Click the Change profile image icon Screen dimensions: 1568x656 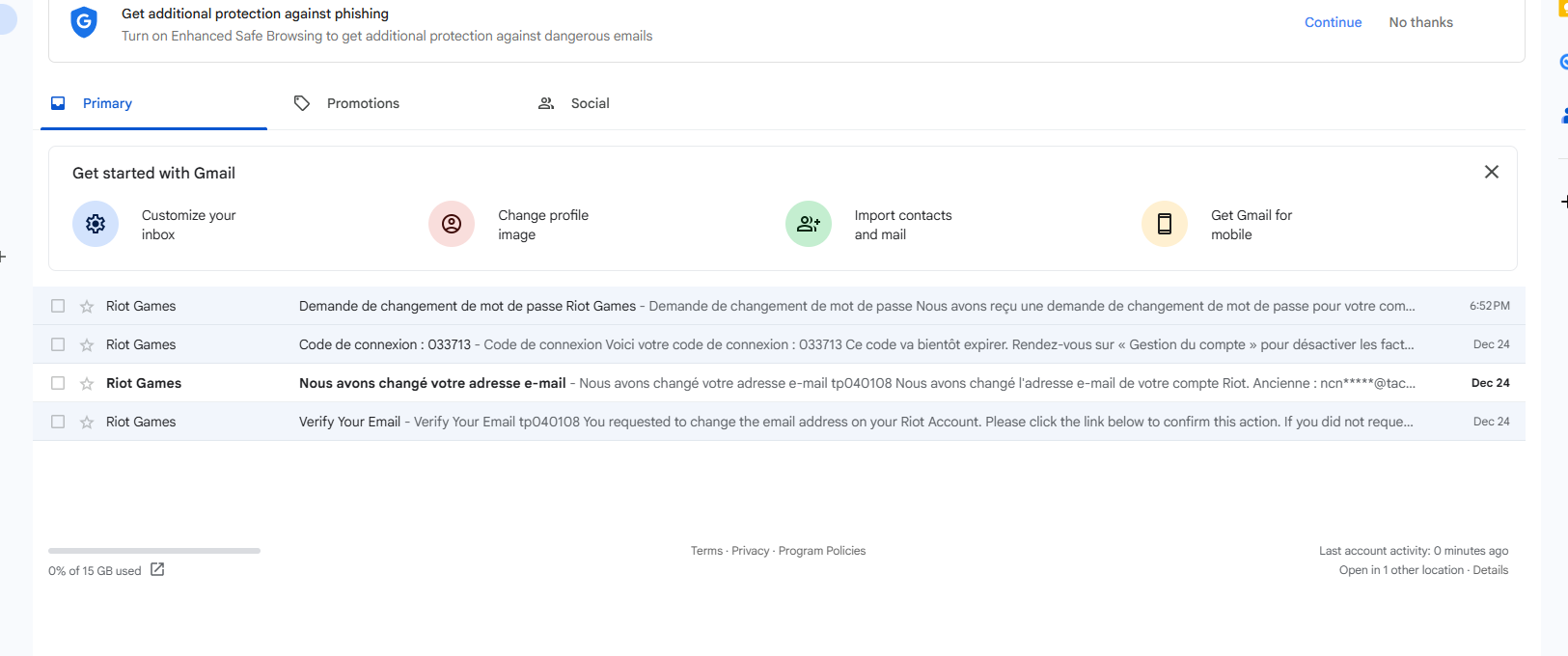(452, 224)
